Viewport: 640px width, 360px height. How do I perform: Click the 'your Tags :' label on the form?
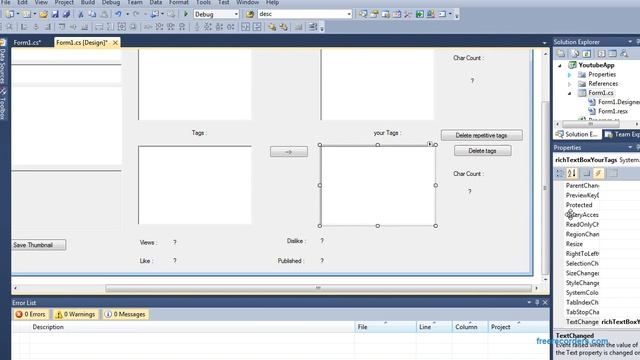coord(387,133)
